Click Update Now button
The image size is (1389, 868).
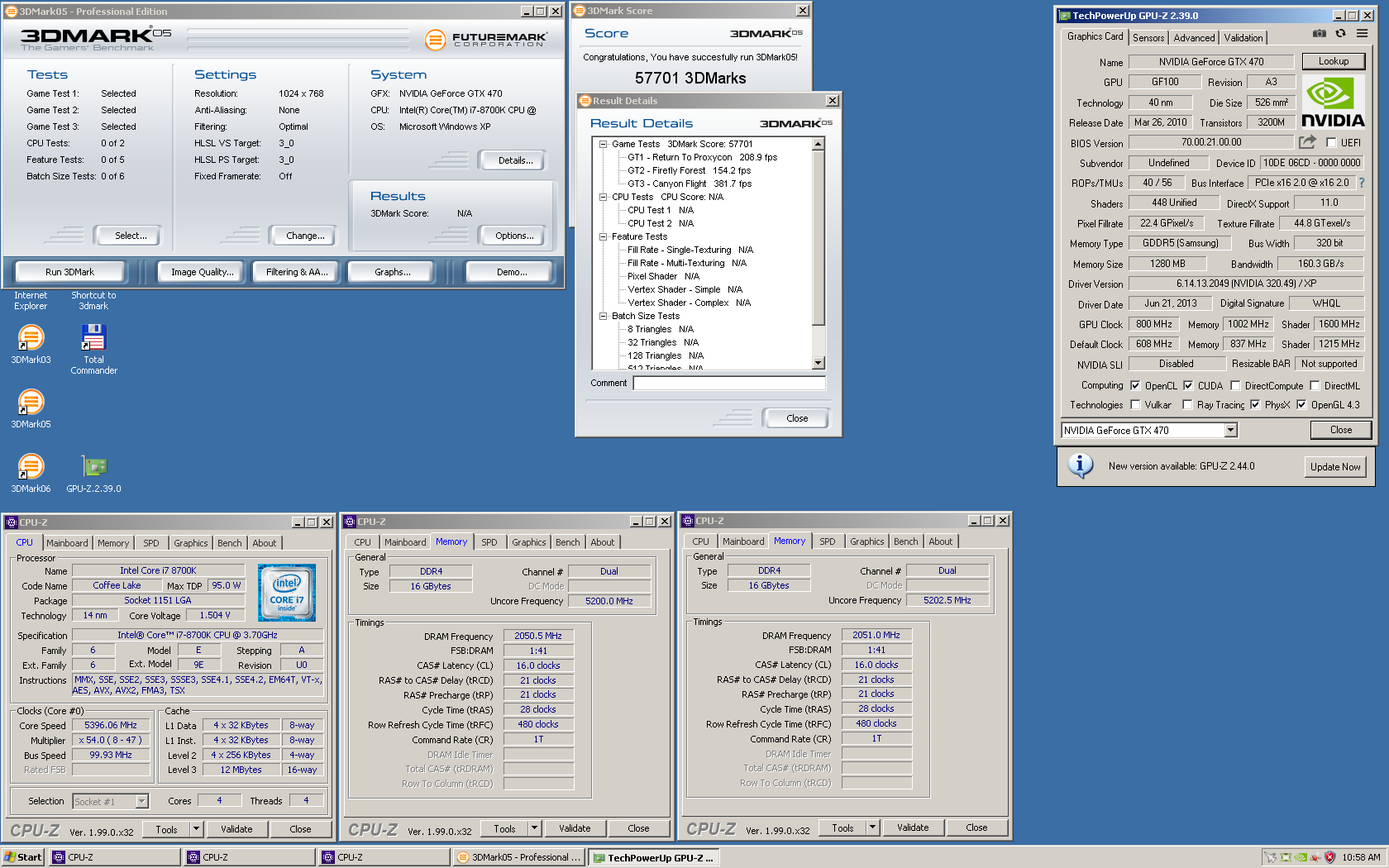[x=1334, y=466]
